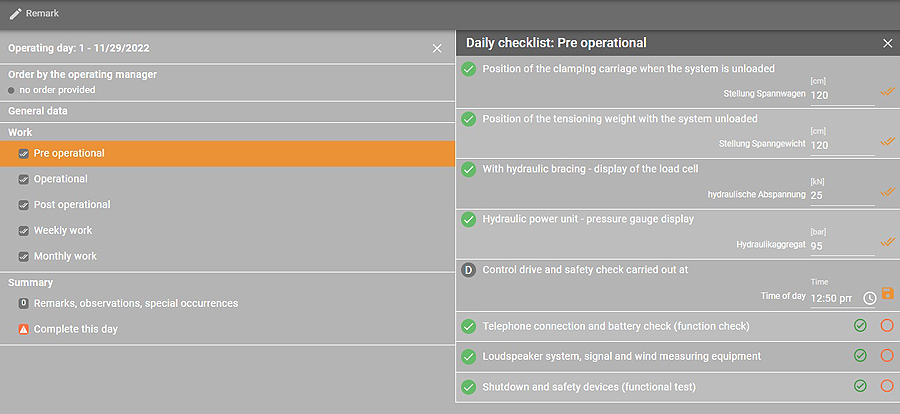Click Complete this day
900x414 pixels.
76,329
